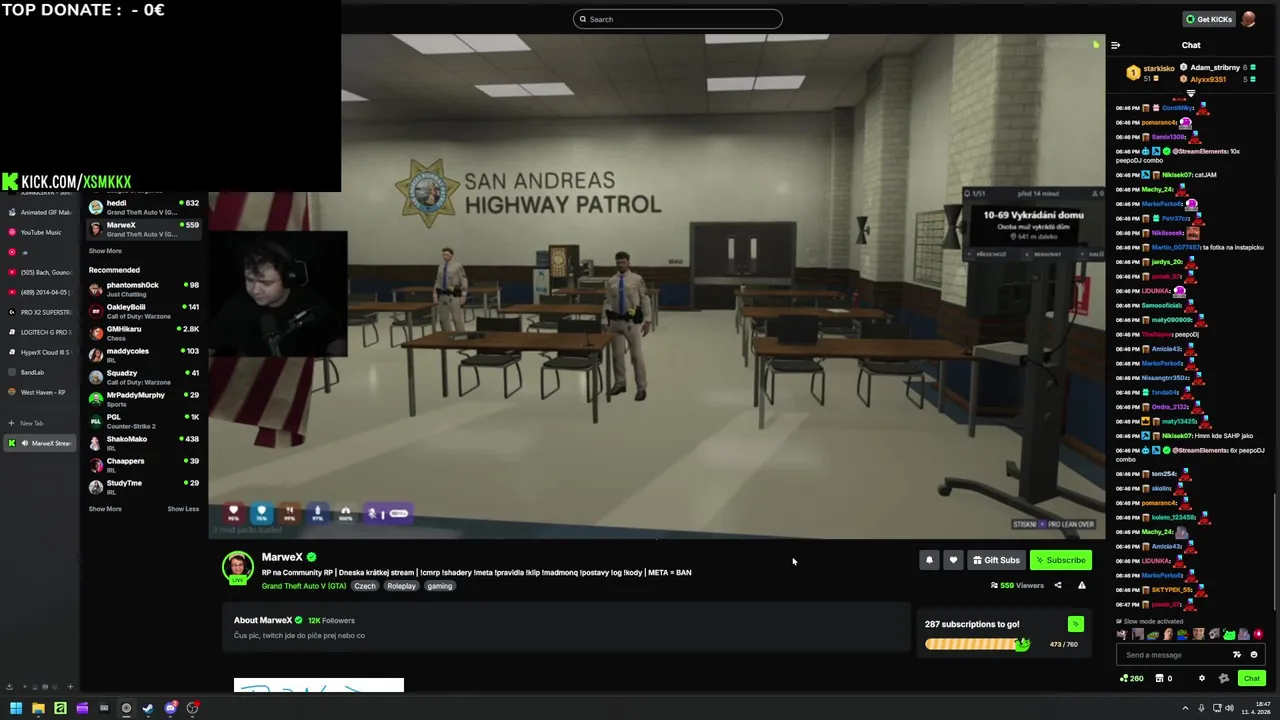Open the StudyTme IRL channel
Screen dimensions: 1280x720
click(x=143, y=487)
